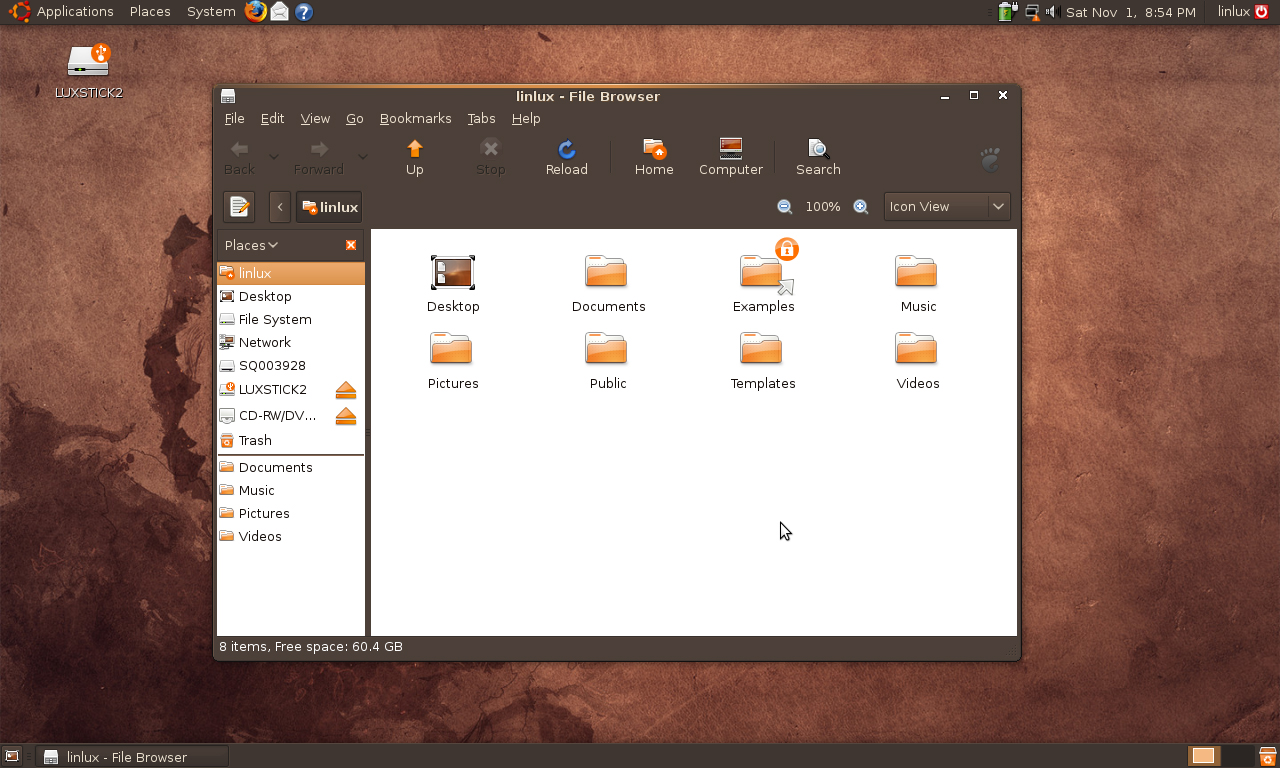Image resolution: width=1280 pixels, height=768 pixels.
Task: Click Show Desktop button in bottom panel
Action: 12,757
